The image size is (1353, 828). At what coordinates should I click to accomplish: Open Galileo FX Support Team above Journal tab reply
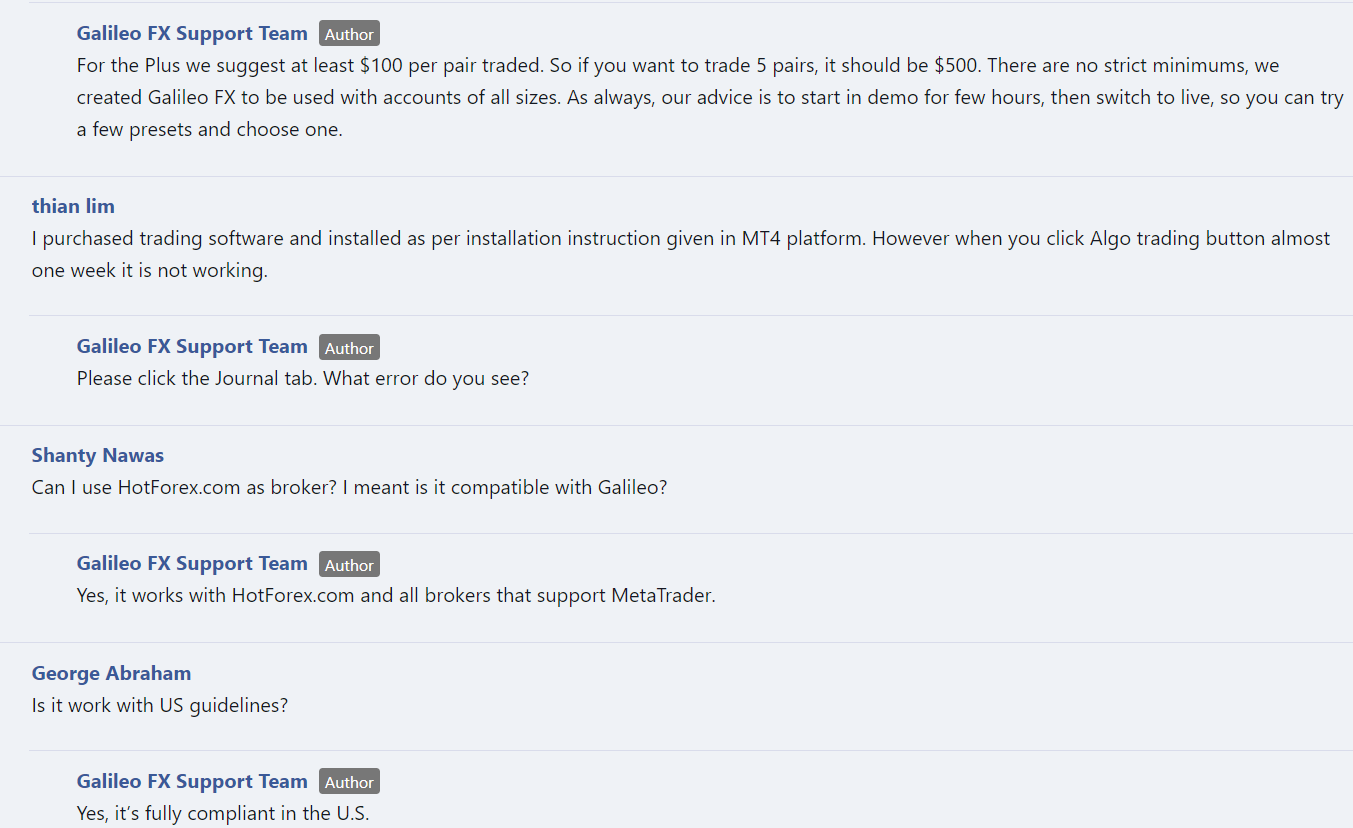point(192,347)
